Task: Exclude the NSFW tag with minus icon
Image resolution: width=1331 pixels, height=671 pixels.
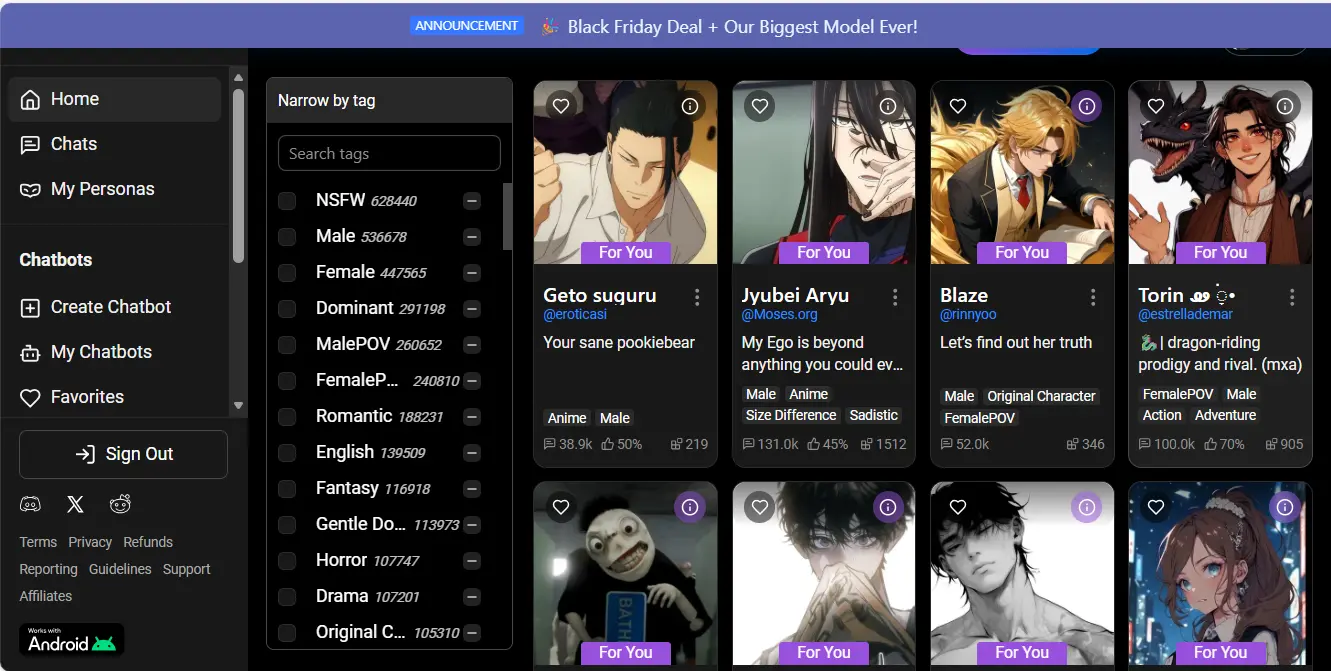Action: click(x=472, y=201)
